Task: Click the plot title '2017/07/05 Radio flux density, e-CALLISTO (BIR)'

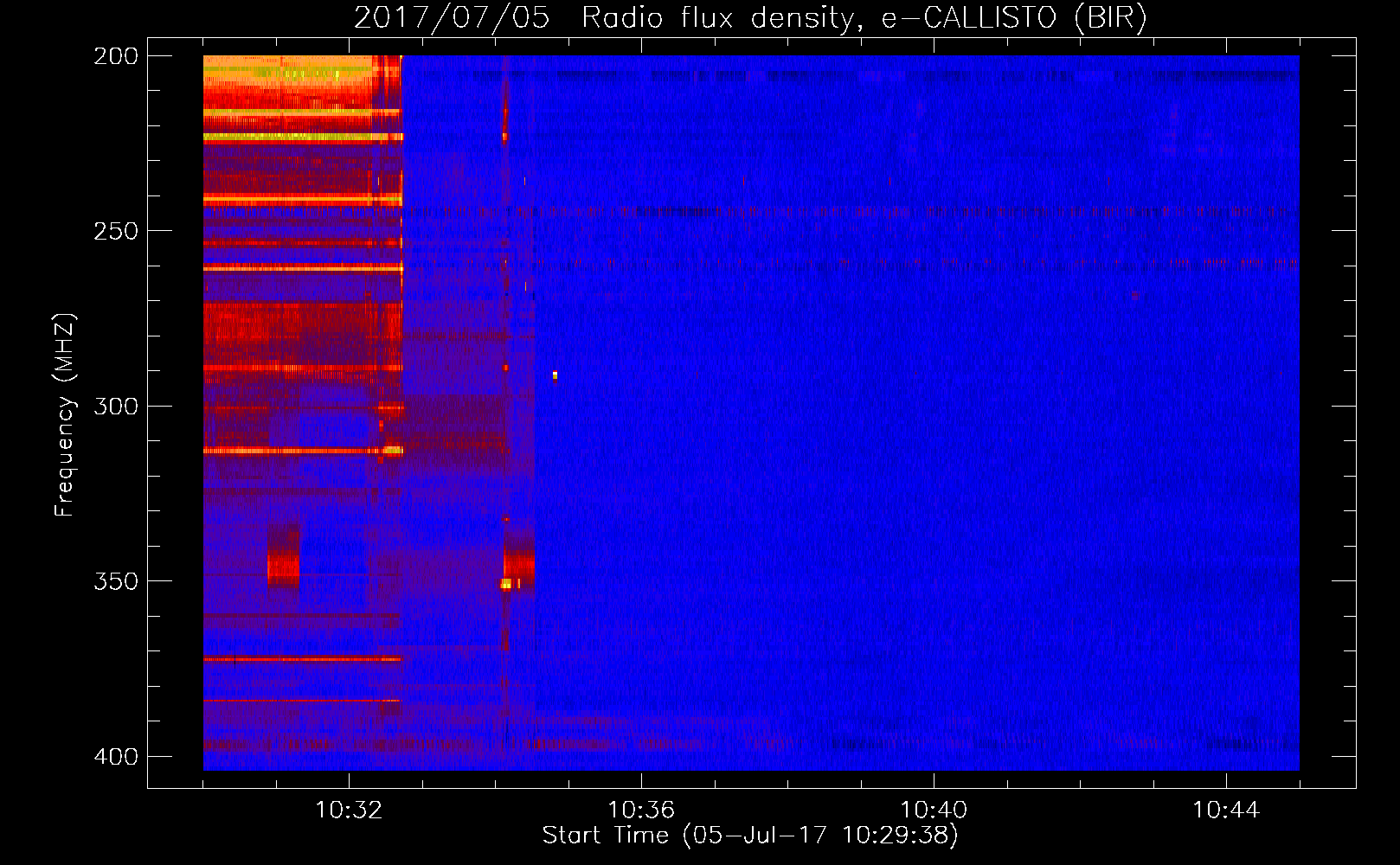Action: (750, 17)
